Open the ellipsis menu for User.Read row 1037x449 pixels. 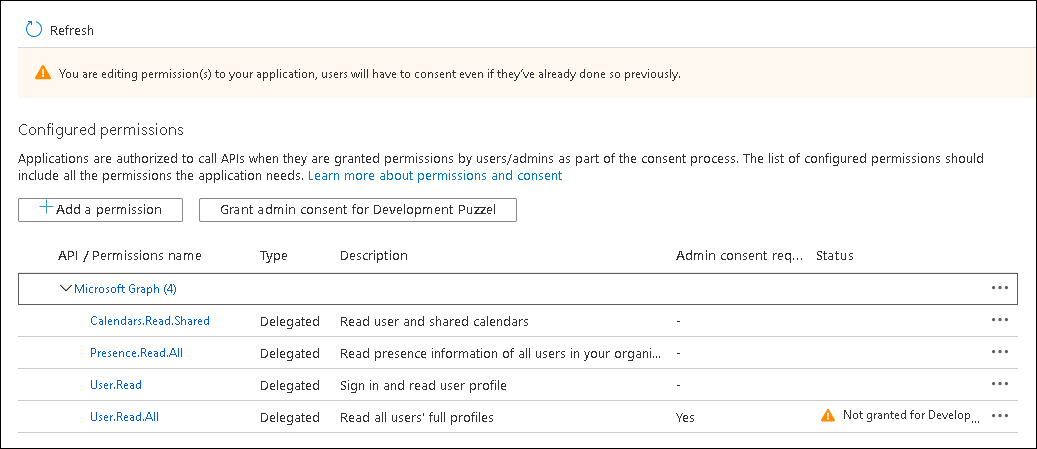999,384
